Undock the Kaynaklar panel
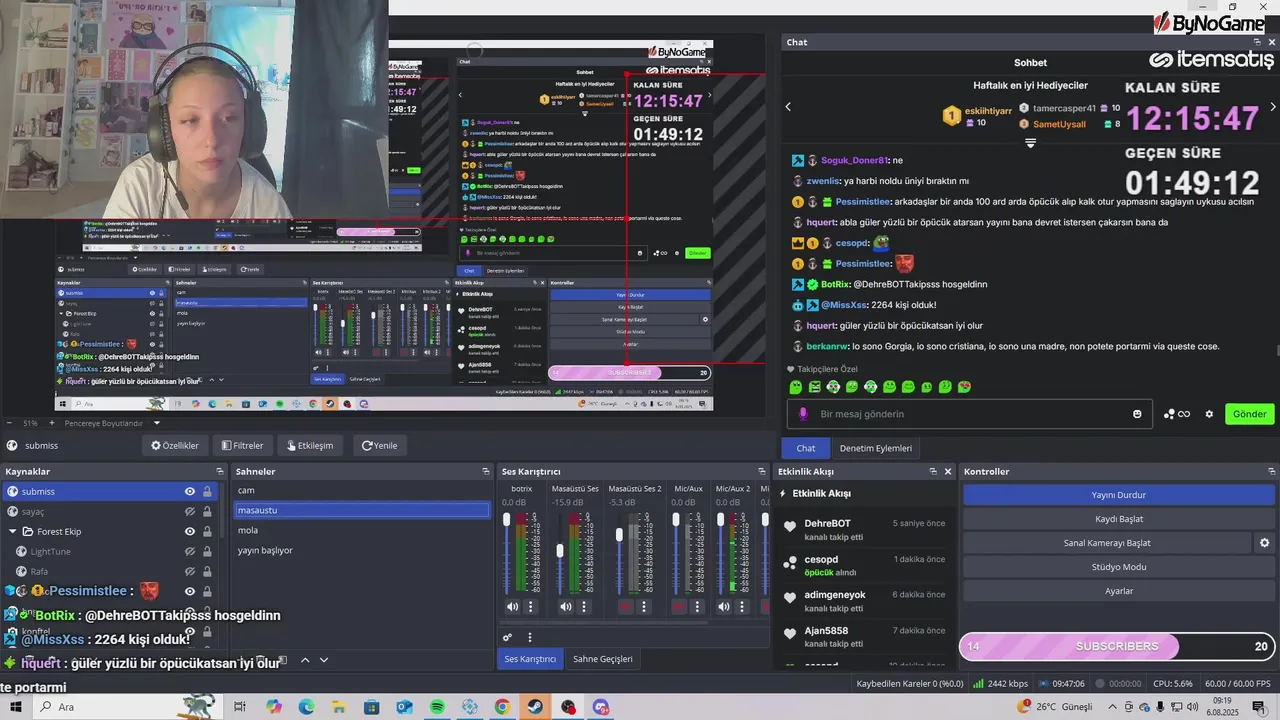1280x720 pixels. [220, 471]
